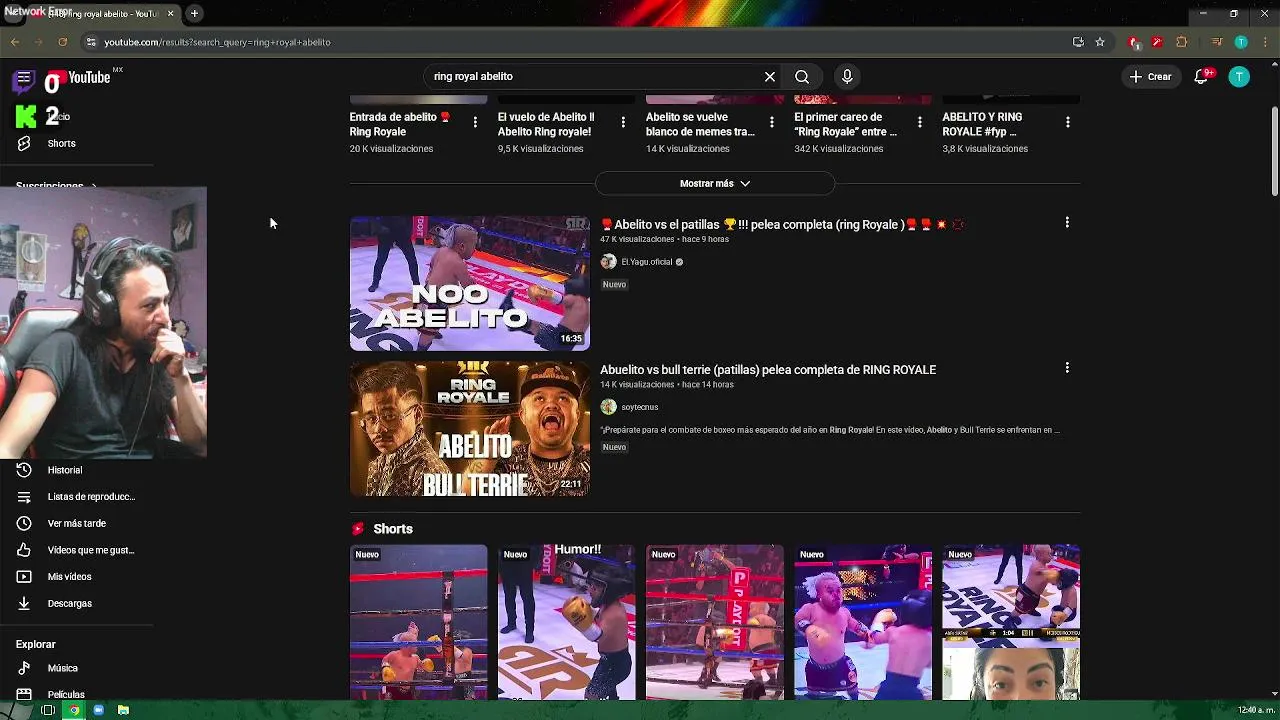The height and width of the screenshot is (720, 1280).
Task: Open soytecnus channel avatar
Action: tap(608, 407)
